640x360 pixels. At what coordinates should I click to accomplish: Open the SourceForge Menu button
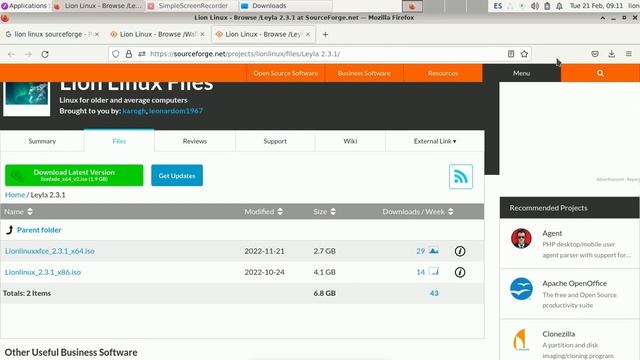522,73
